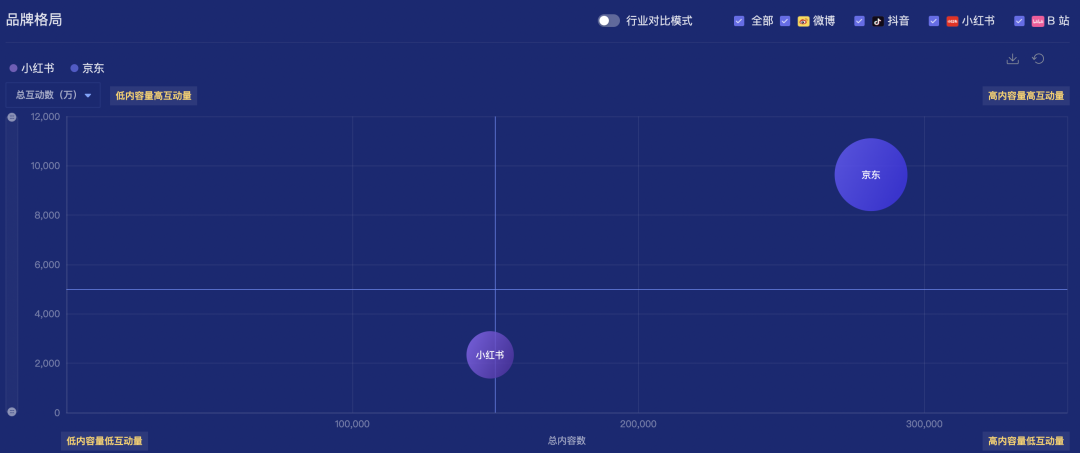Toggle 京东 legend dot in chart legend
The image size is (1080, 453).
[74, 68]
